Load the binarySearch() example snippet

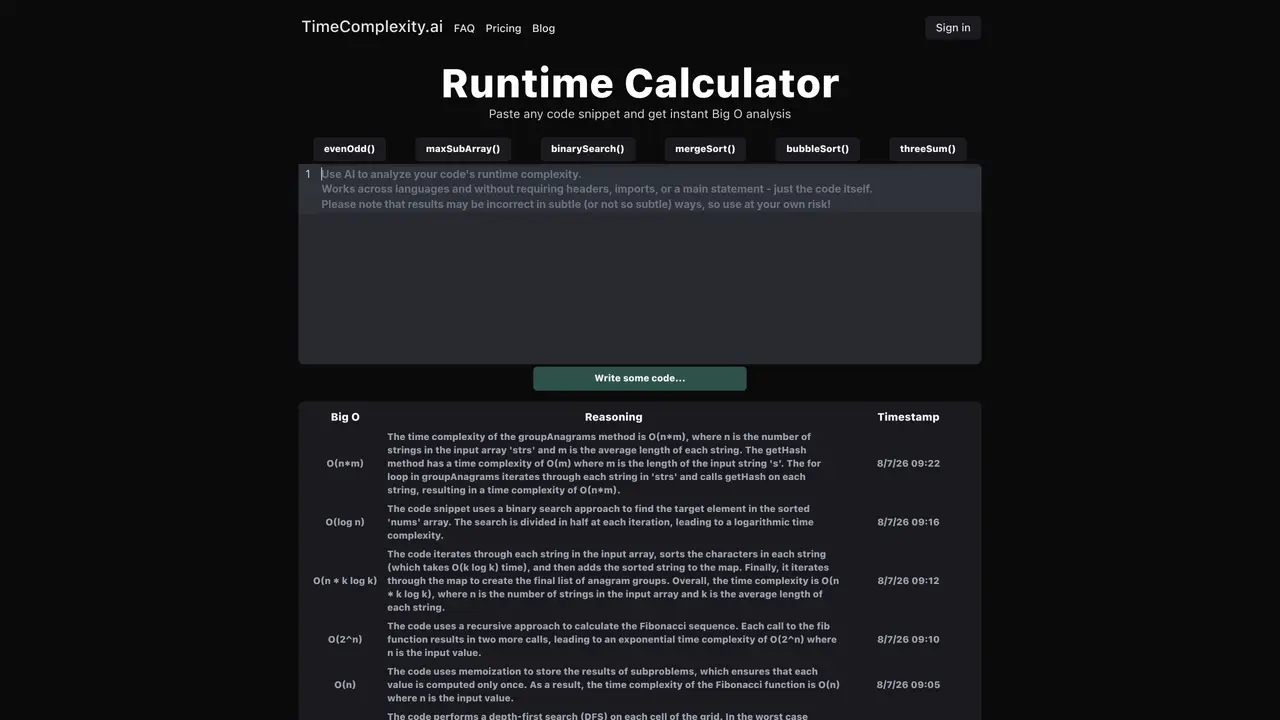(588, 149)
